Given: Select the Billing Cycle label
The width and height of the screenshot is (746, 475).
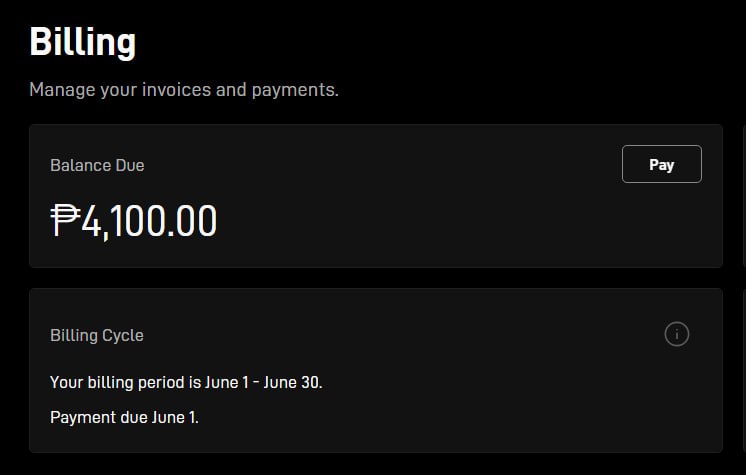Looking at the screenshot, I should [97, 335].
